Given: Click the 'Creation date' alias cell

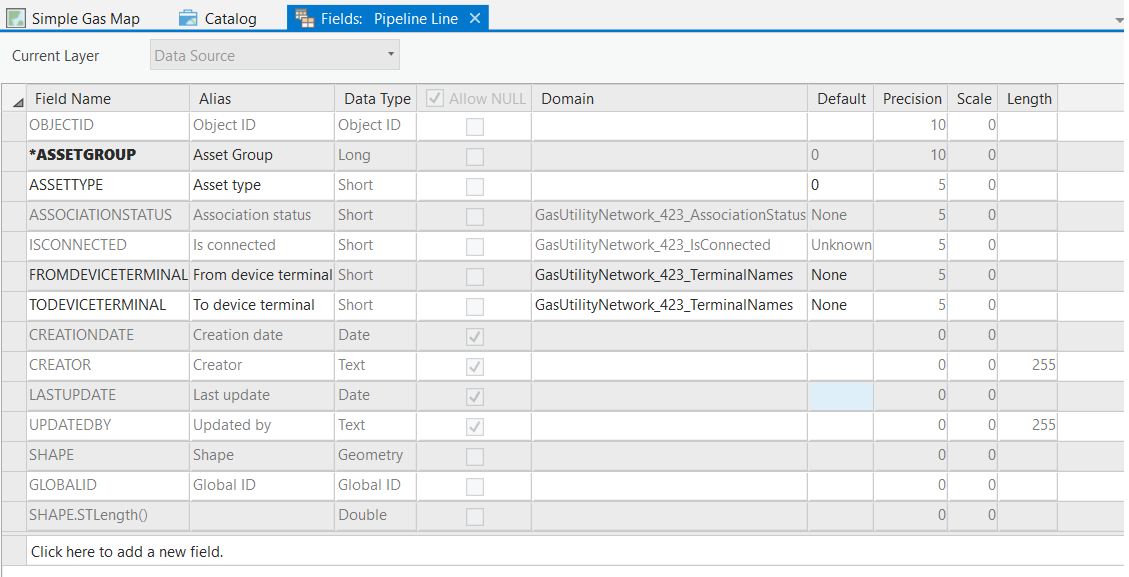Looking at the screenshot, I should click(262, 335).
